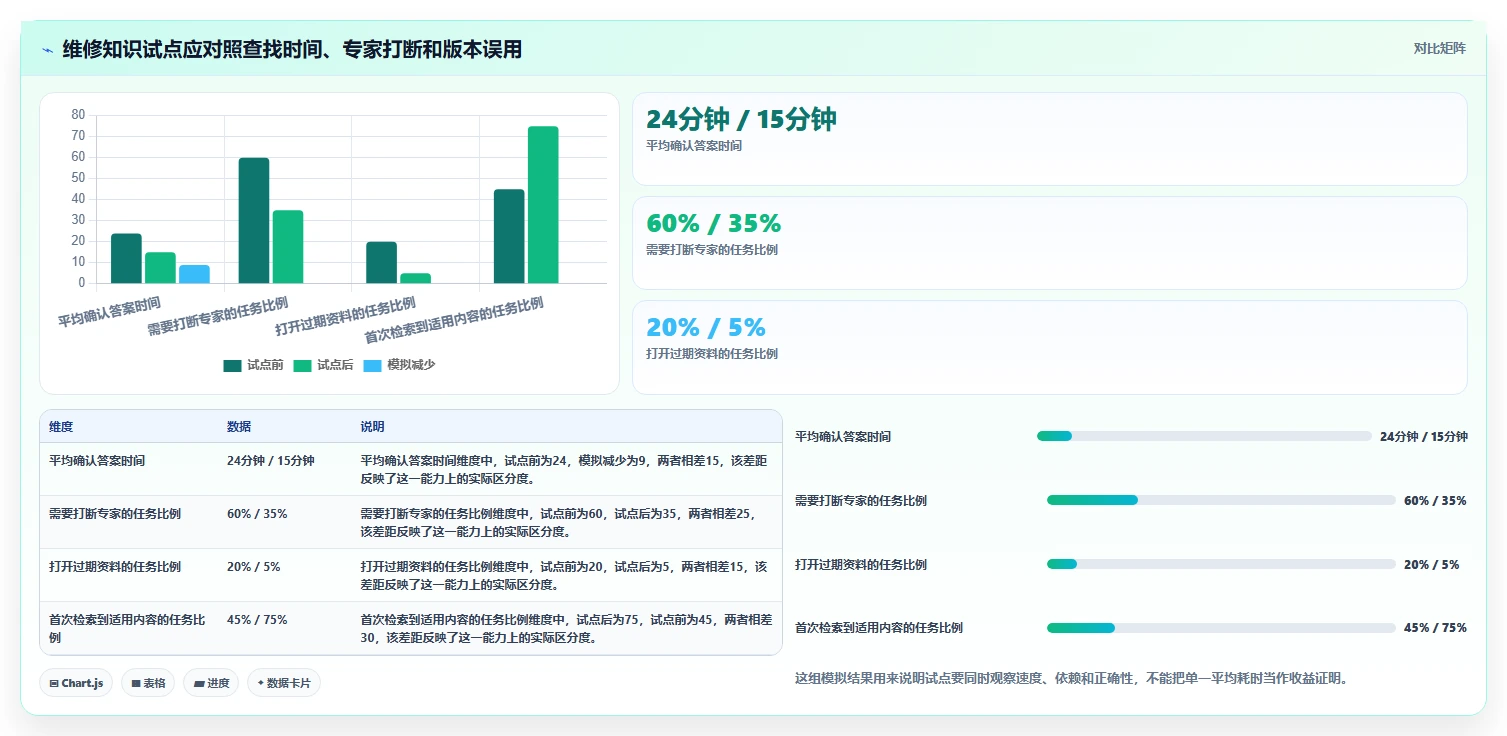
Task: Click the 进度 chip icon
Action: click(199, 683)
